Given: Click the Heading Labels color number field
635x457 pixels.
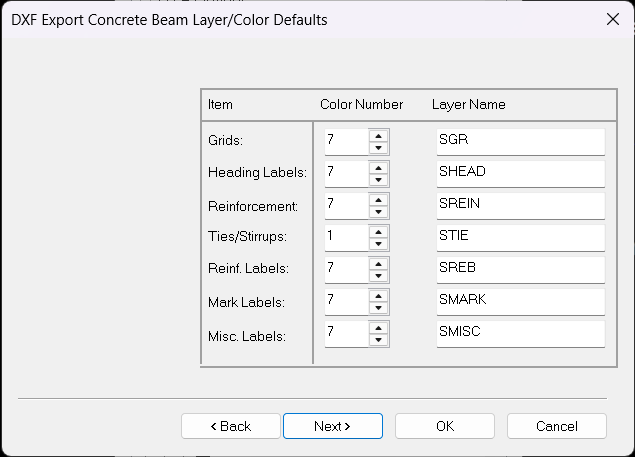Looking at the screenshot, I should coord(347,174).
